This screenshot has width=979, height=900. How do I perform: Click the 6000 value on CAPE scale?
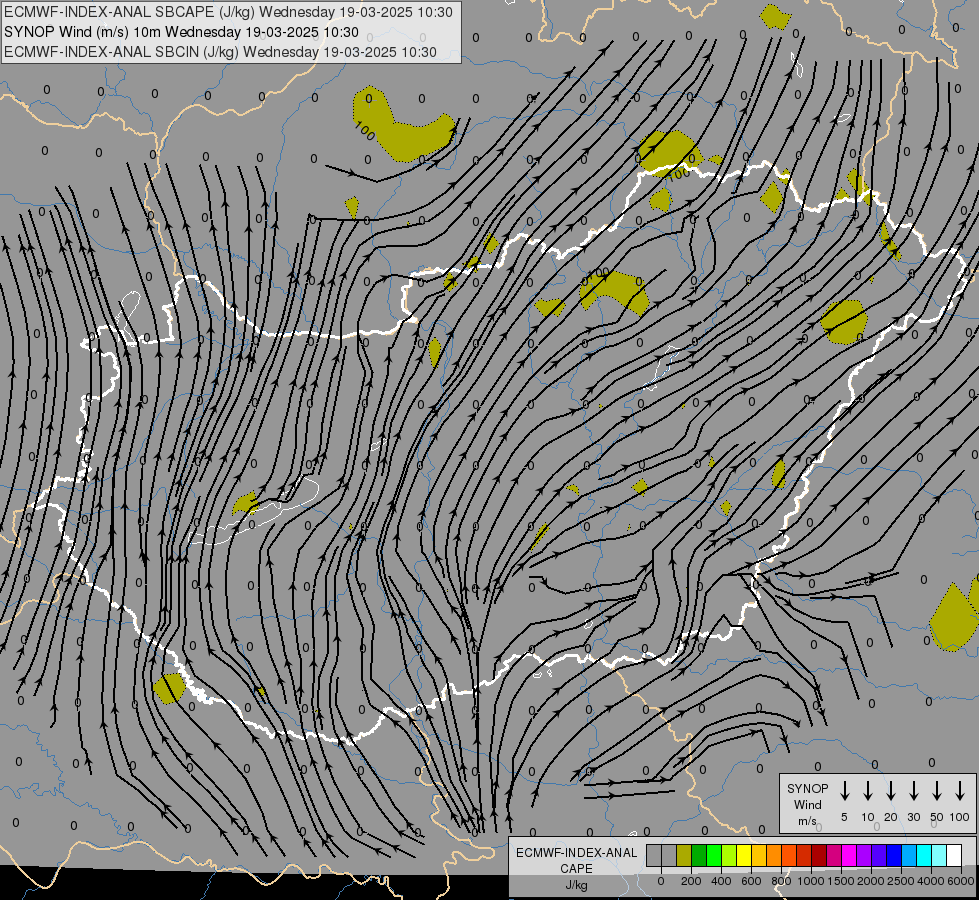tap(961, 881)
